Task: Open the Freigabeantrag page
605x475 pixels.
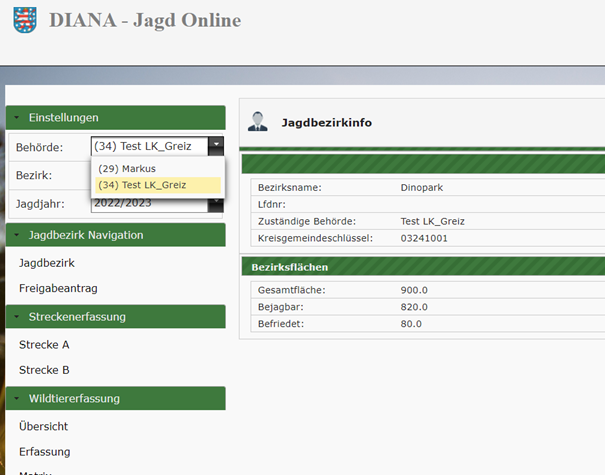Action: pyautogui.click(x=58, y=289)
